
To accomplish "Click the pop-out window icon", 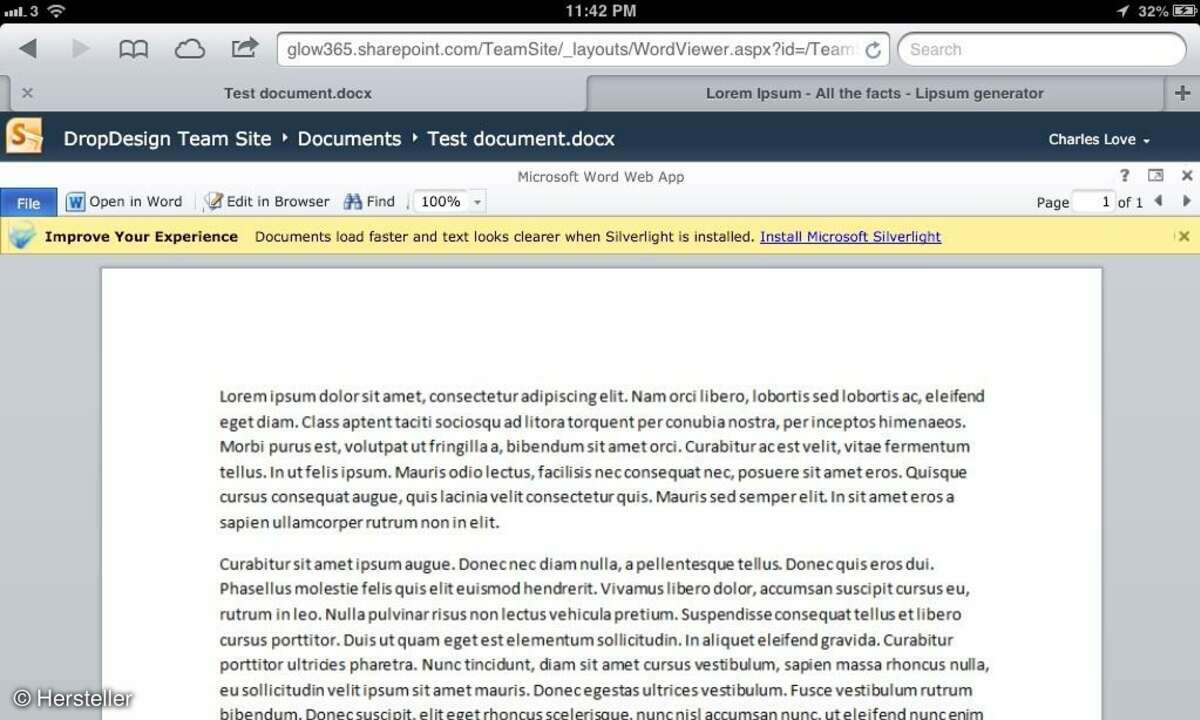I will click(1155, 176).
